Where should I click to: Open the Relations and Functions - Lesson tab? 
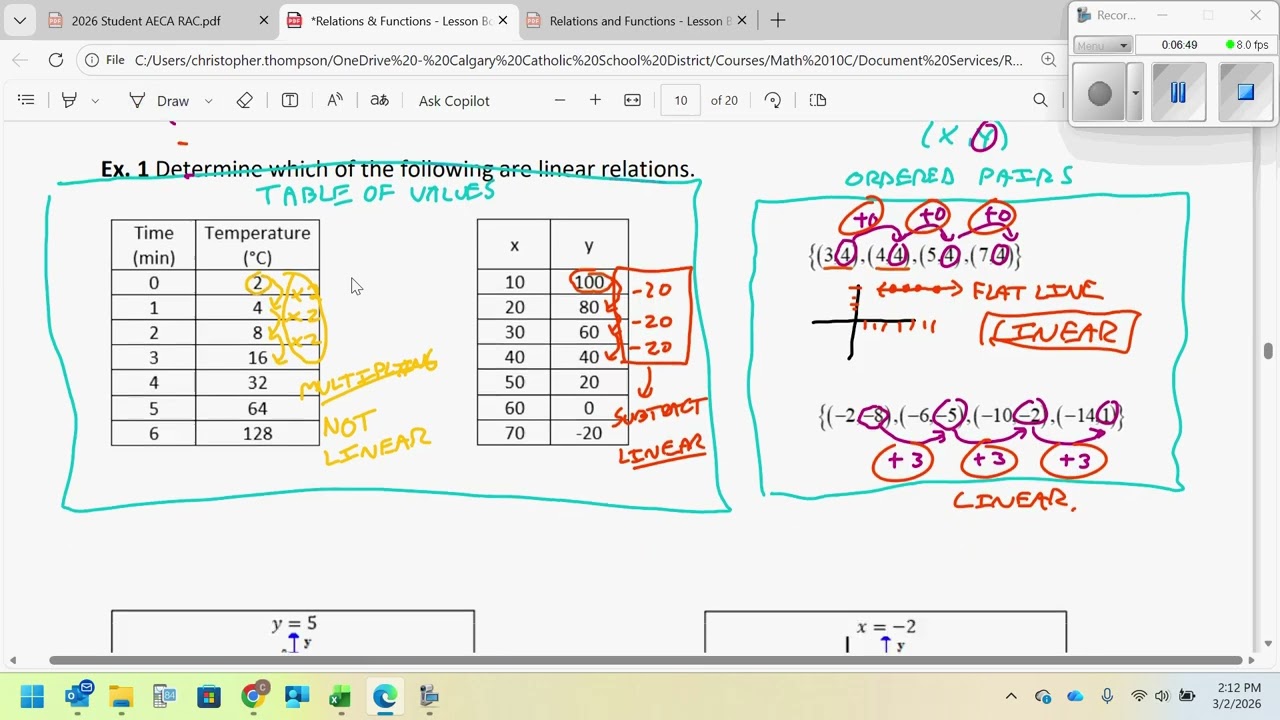tap(640, 20)
